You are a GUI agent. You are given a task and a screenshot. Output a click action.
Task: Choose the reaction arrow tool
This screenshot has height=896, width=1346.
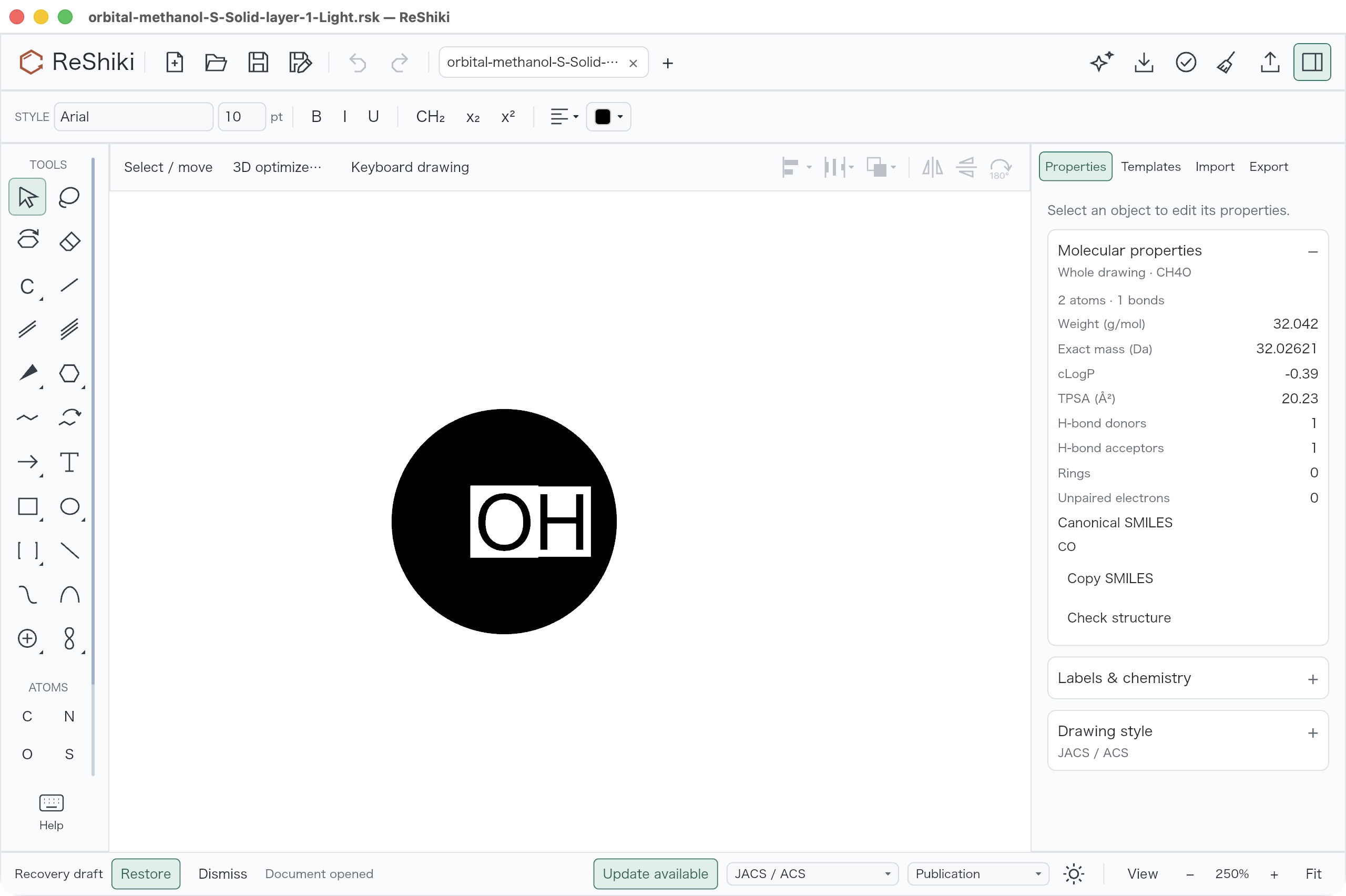(x=27, y=462)
